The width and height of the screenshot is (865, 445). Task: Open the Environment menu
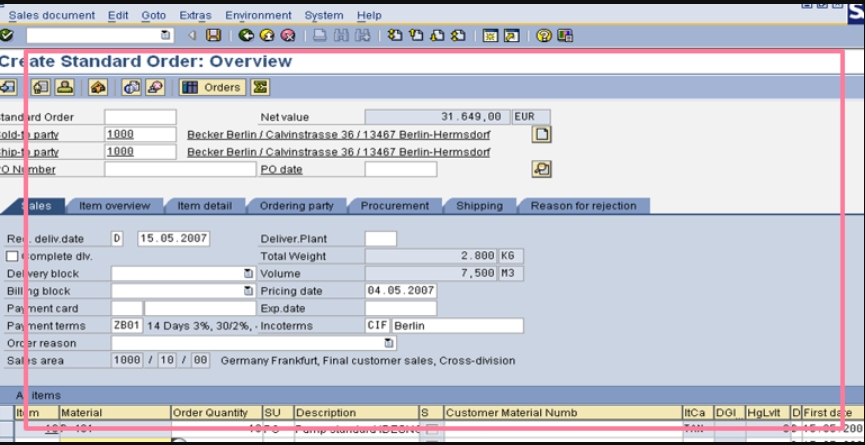pos(258,15)
